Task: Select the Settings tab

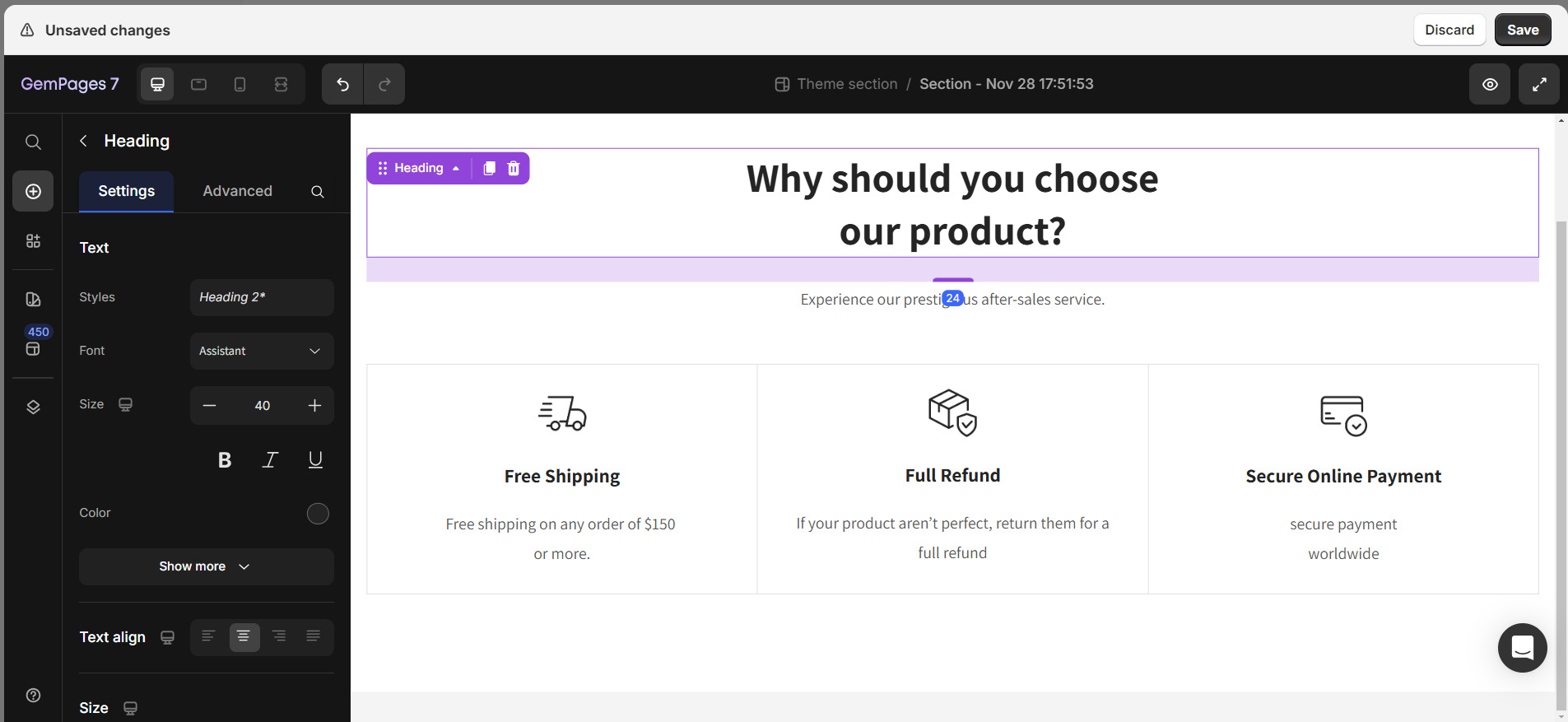Action: coord(126,191)
